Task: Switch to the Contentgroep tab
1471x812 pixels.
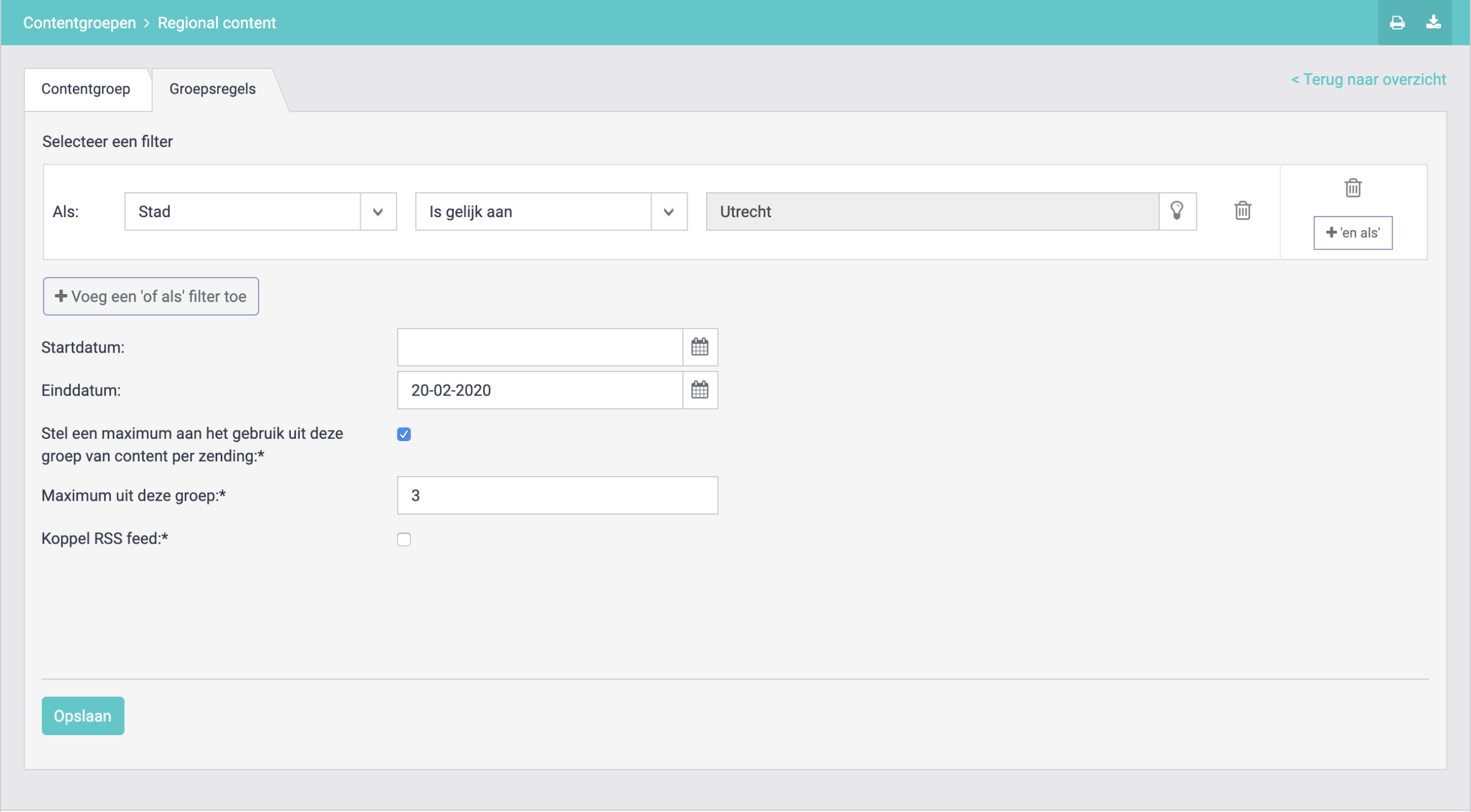Action: [x=86, y=89]
